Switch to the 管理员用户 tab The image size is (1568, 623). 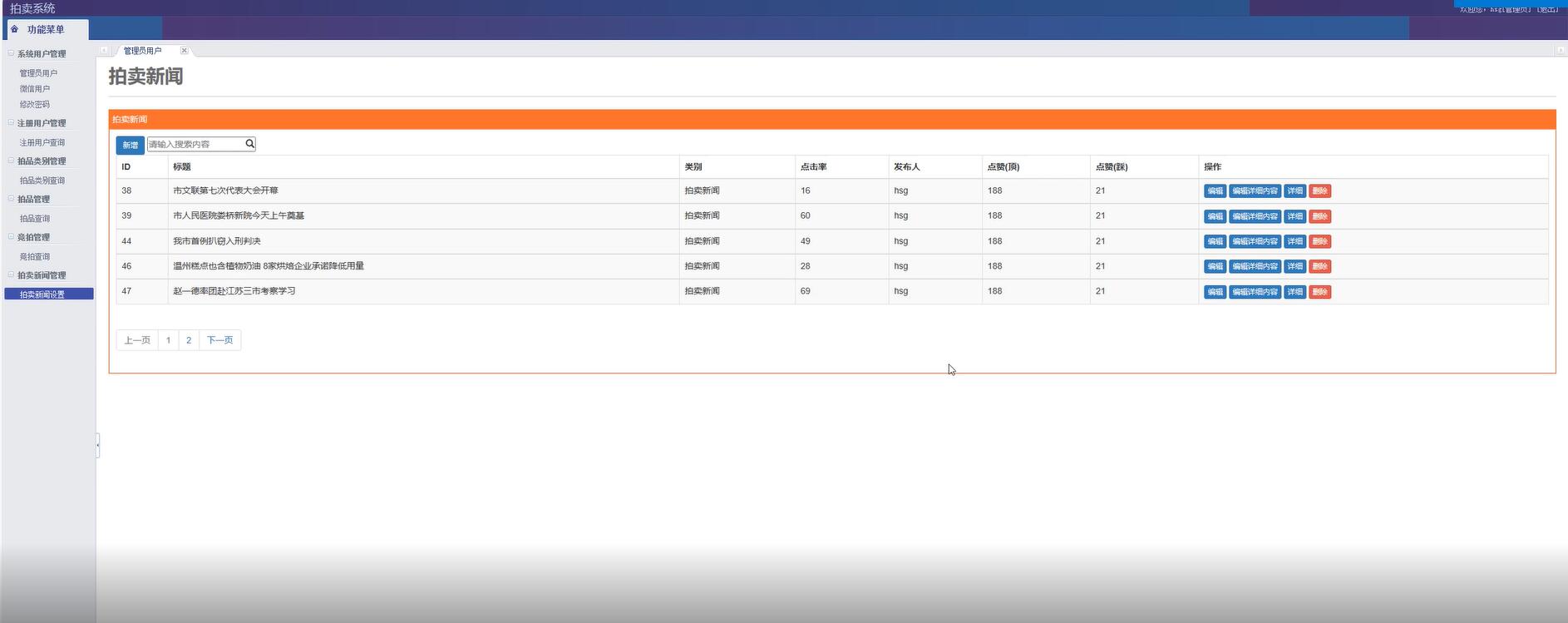[143, 51]
